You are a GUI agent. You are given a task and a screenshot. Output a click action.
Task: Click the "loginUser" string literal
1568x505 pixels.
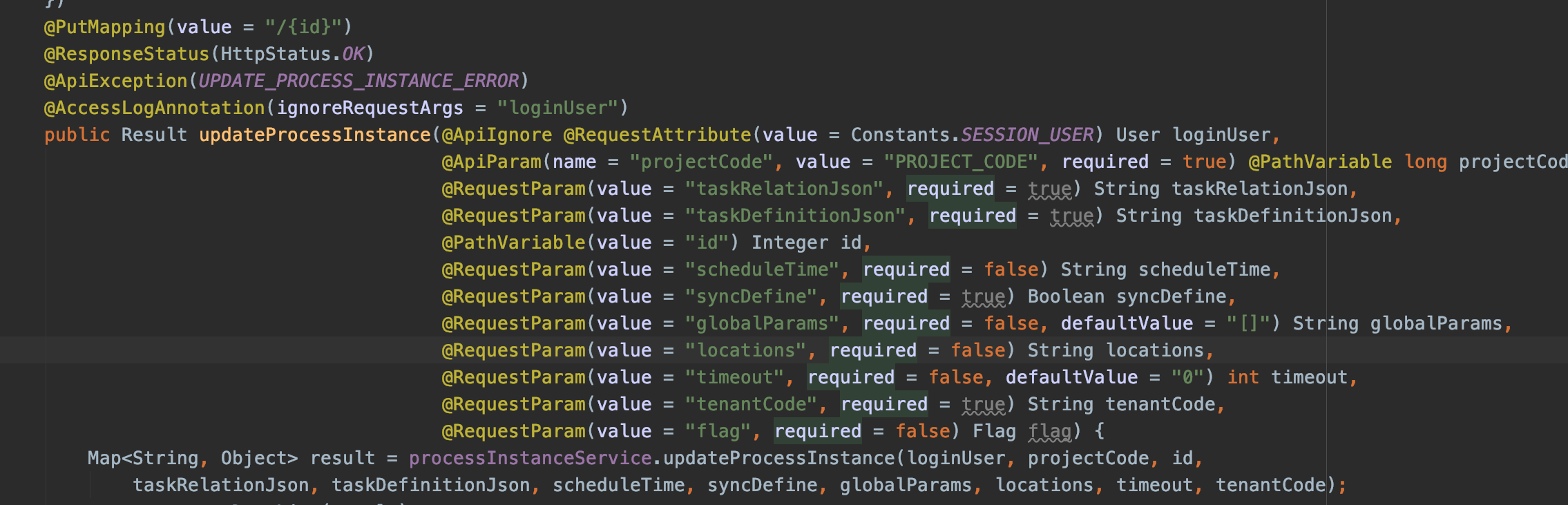point(558,108)
